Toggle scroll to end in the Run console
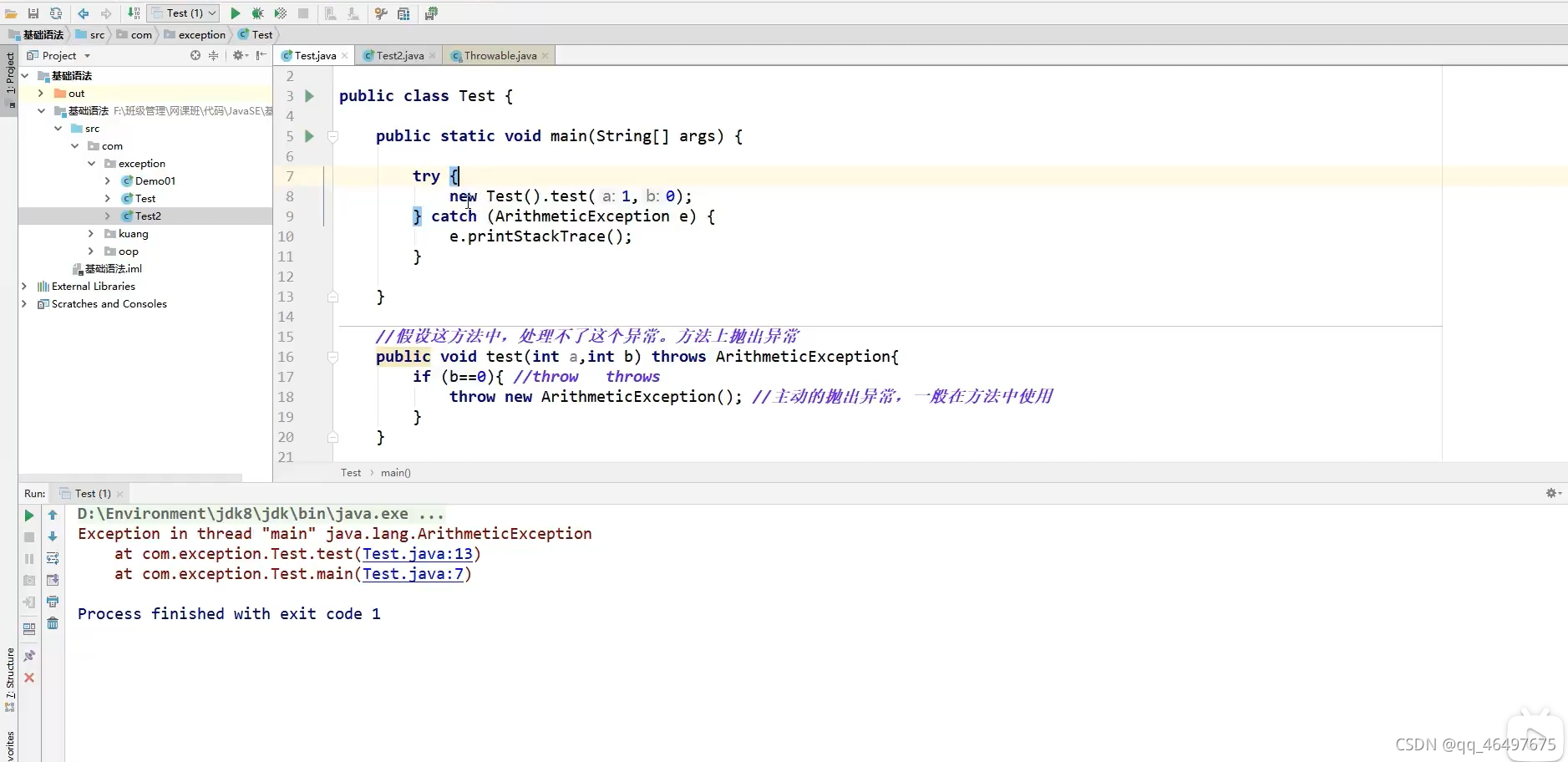 tap(53, 580)
